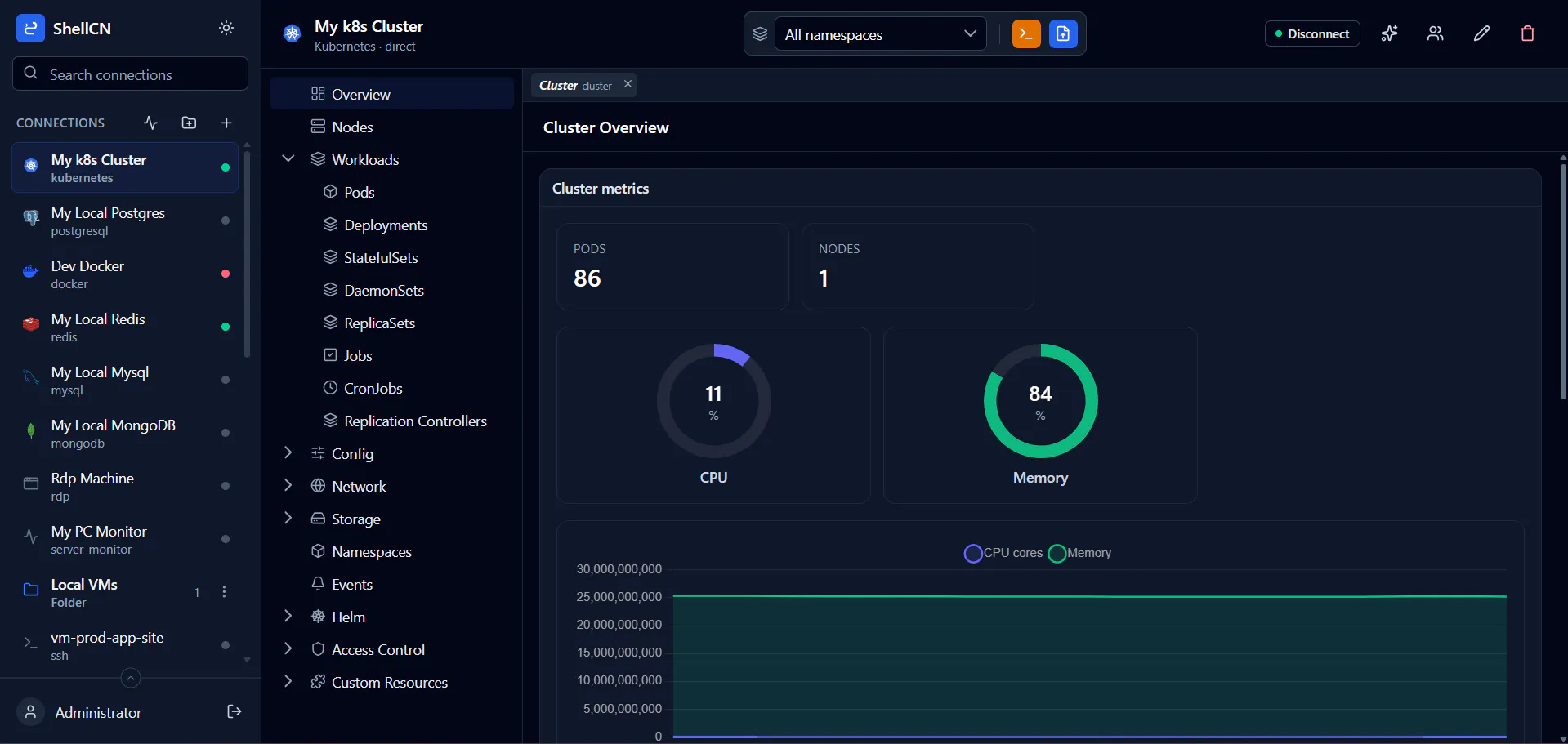Collapse the Workloads section
1568x744 pixels.
click(288, 158)
